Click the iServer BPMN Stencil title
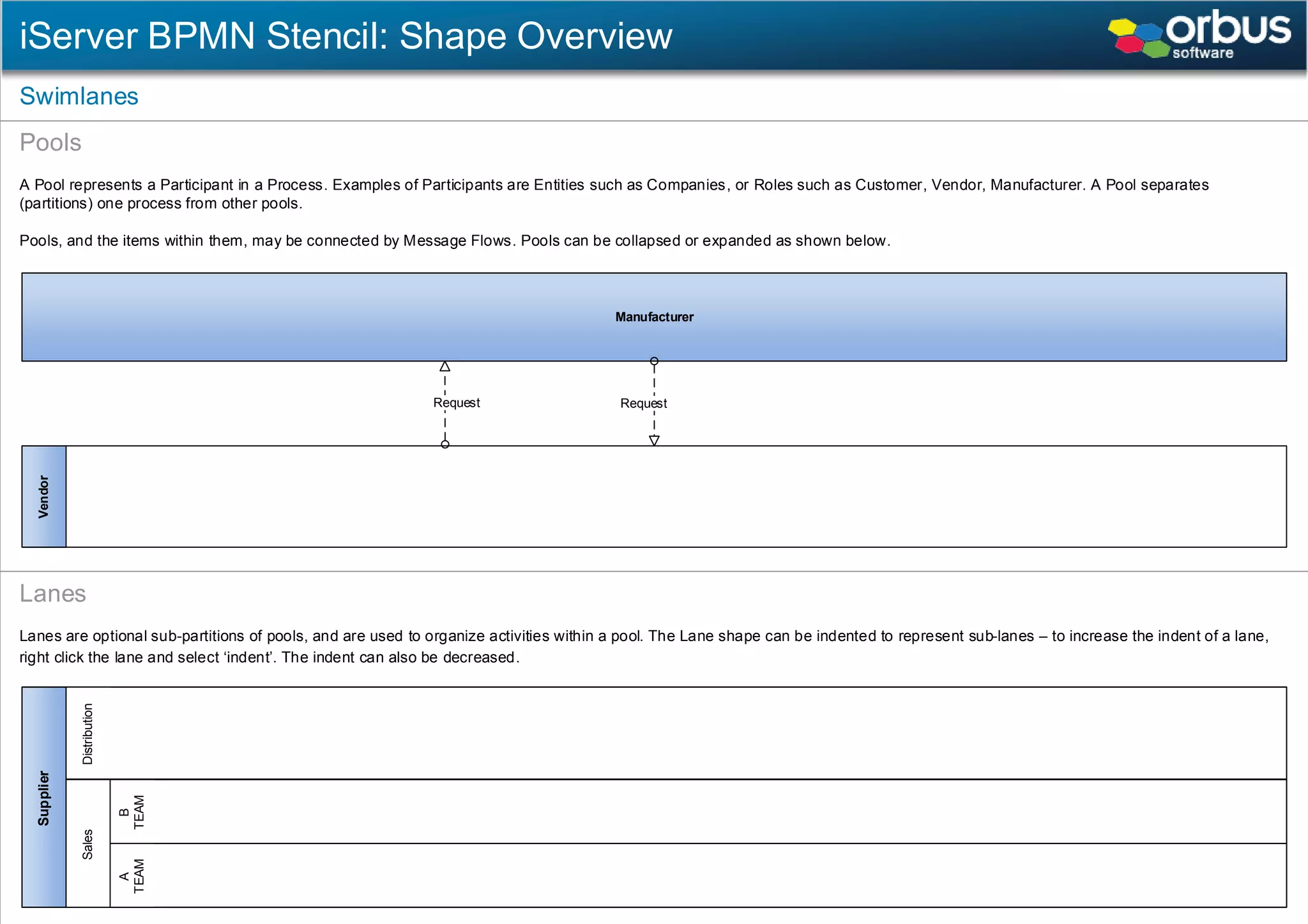 point(346,36)
